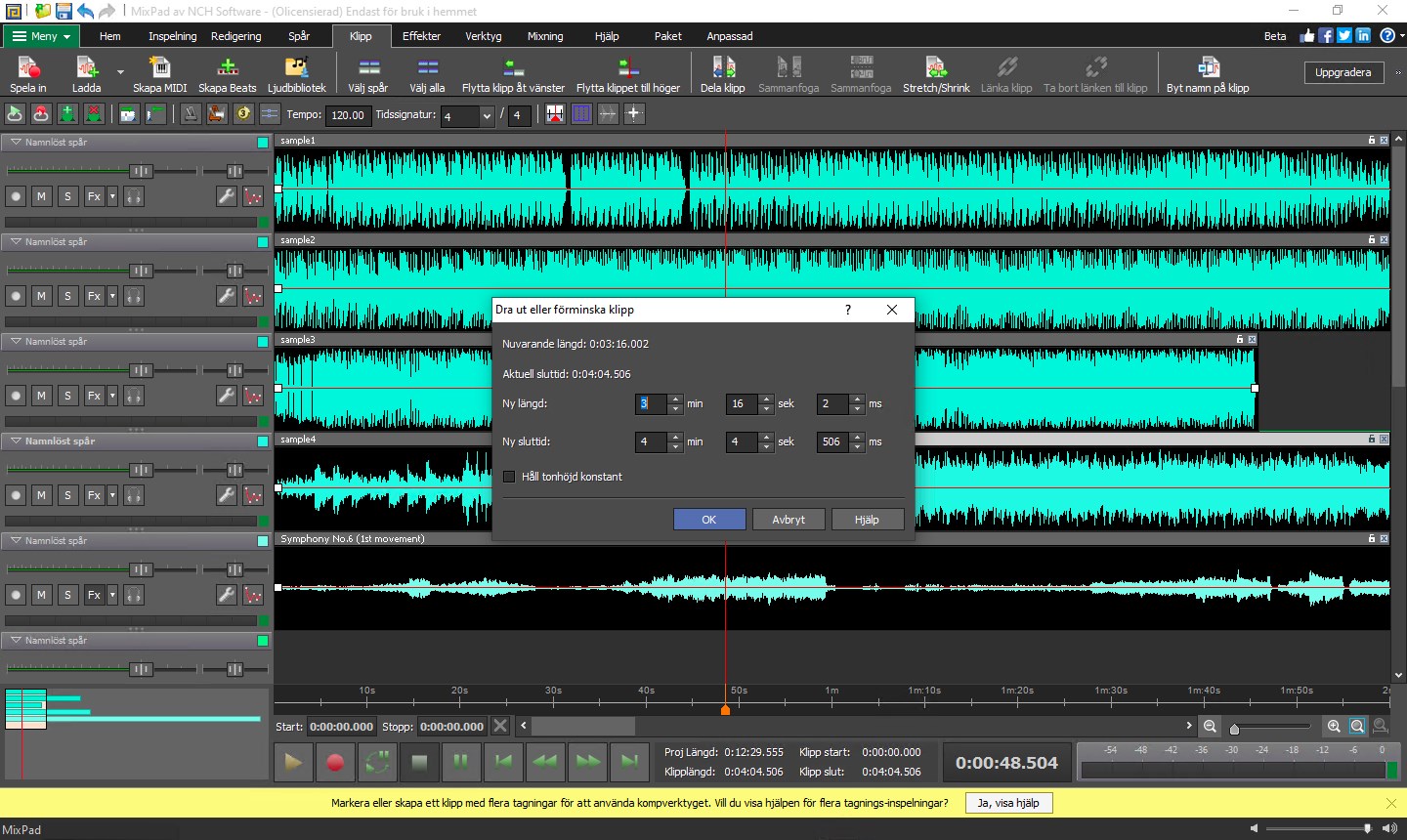Confirm the dialog with OK
This screenshot has width=1407, height=840.
pyautogui.click(x=709, y=520)
